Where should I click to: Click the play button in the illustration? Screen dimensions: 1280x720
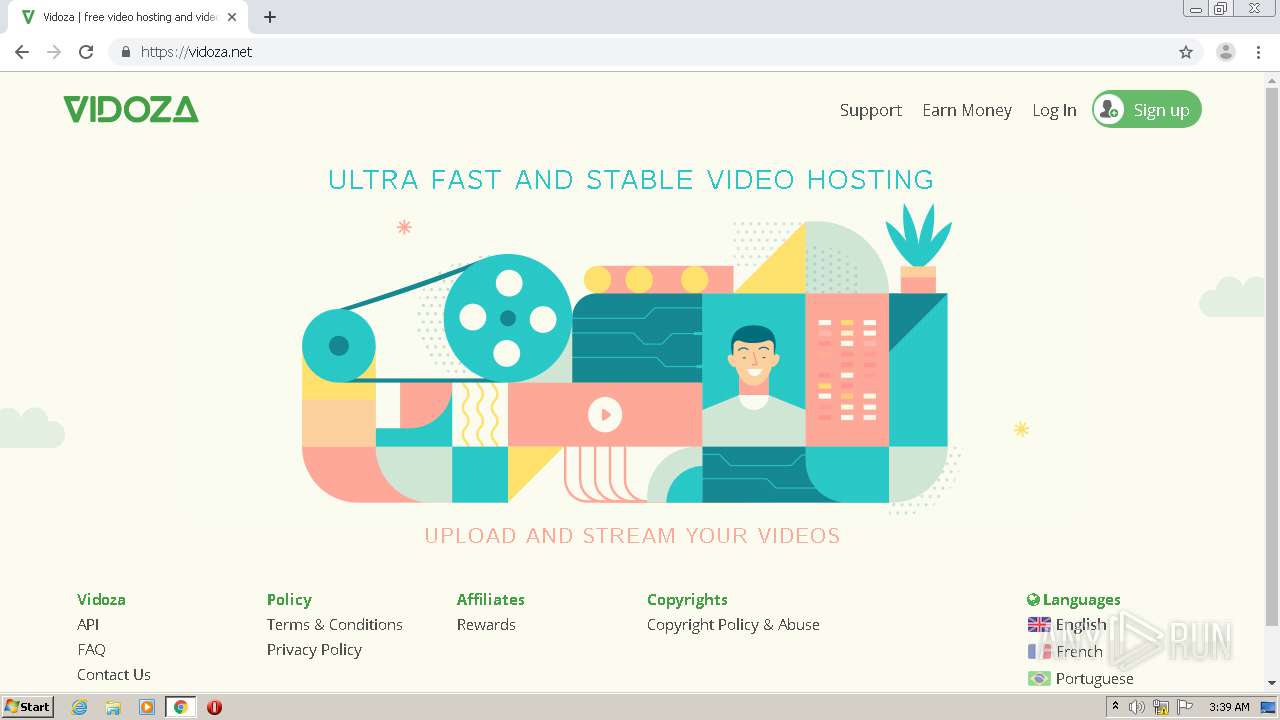tap(605, 414)
